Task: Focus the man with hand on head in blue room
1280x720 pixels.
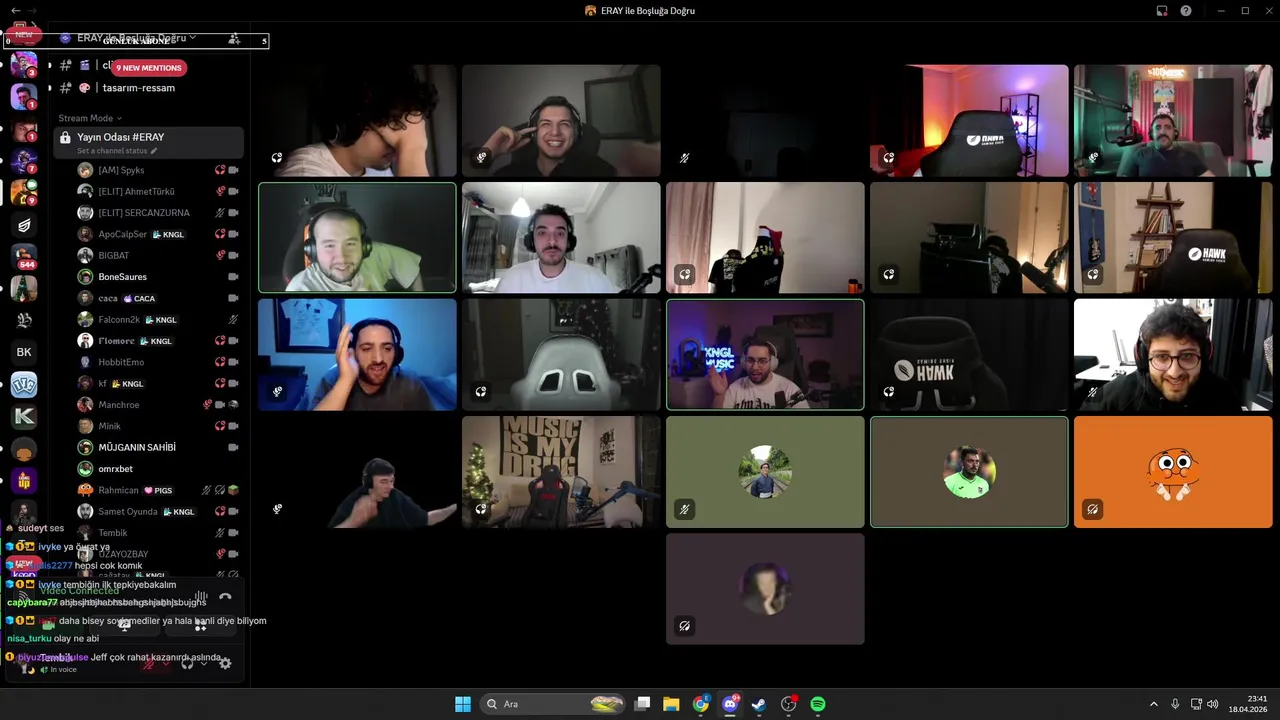Action: point(357,355)
